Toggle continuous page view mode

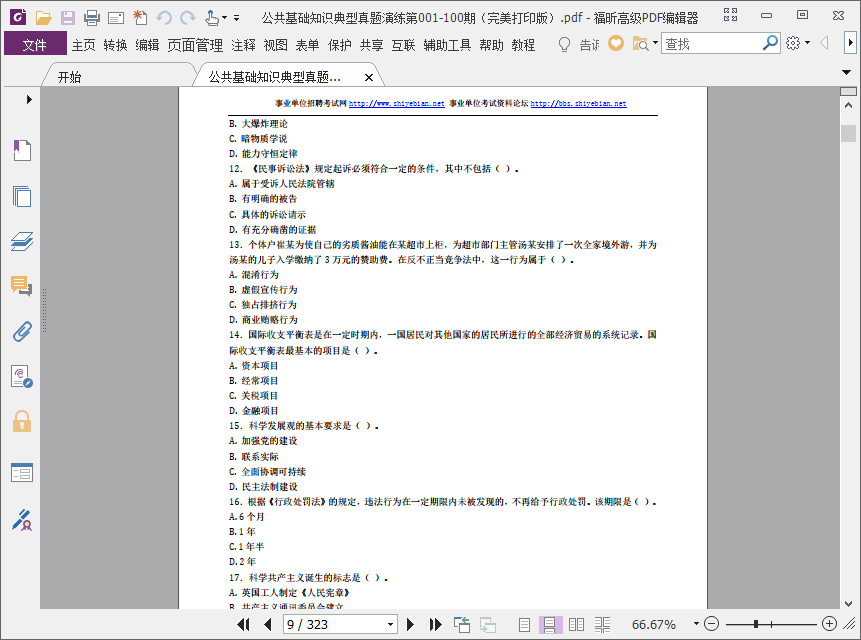coord(550,624)
